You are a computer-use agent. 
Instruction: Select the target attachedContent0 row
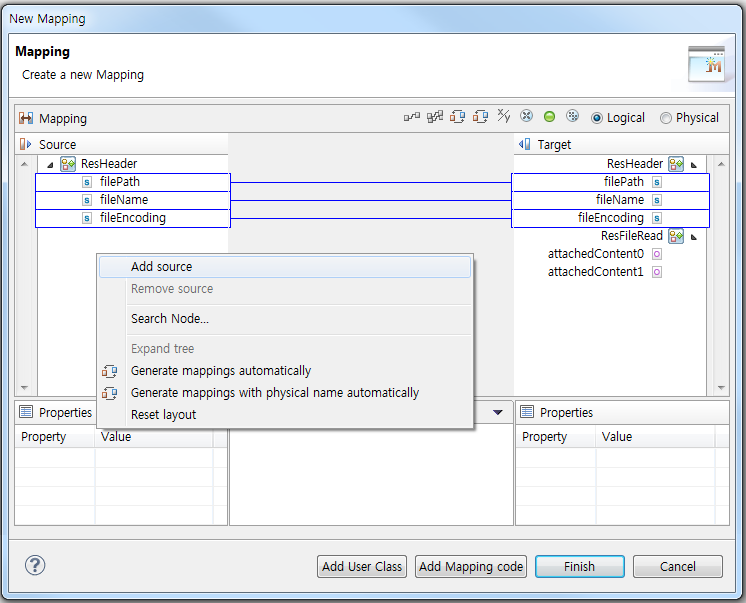610,254
